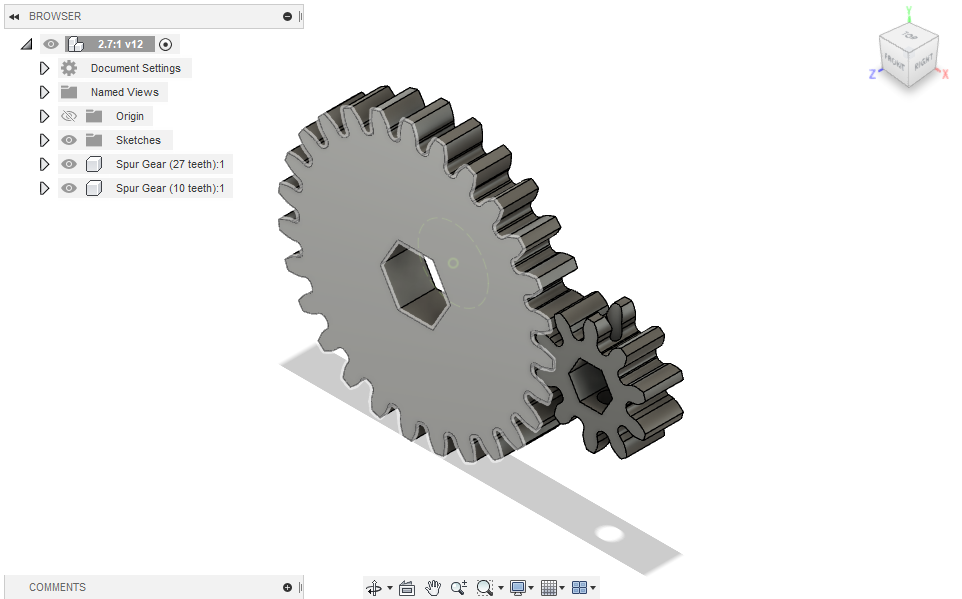Expand Spur Gear (10 teeth):1 in tree
This screenshot has height=599, width=962.
[x=43, y=188]
